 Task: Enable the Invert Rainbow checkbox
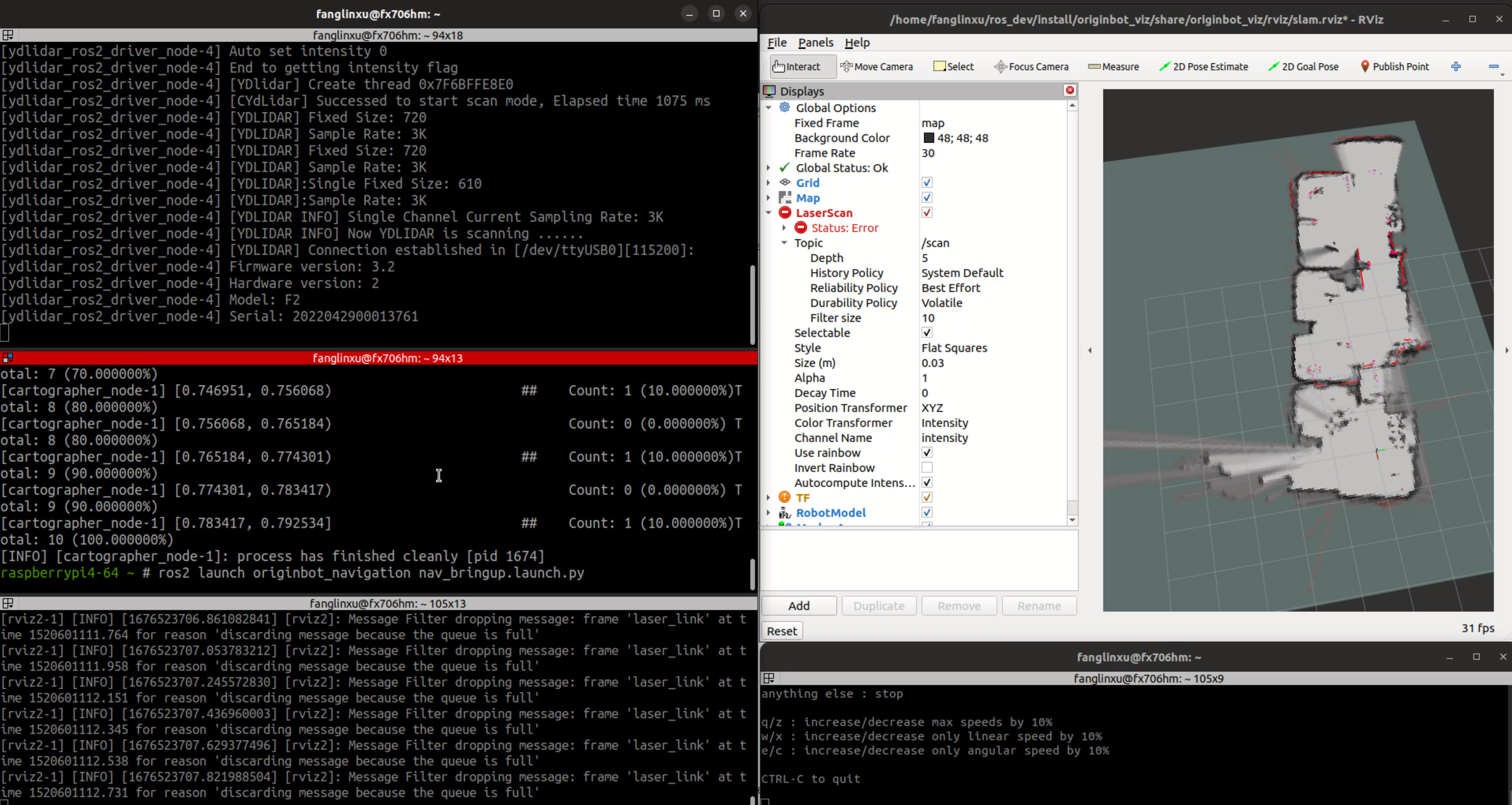point(927,467)
